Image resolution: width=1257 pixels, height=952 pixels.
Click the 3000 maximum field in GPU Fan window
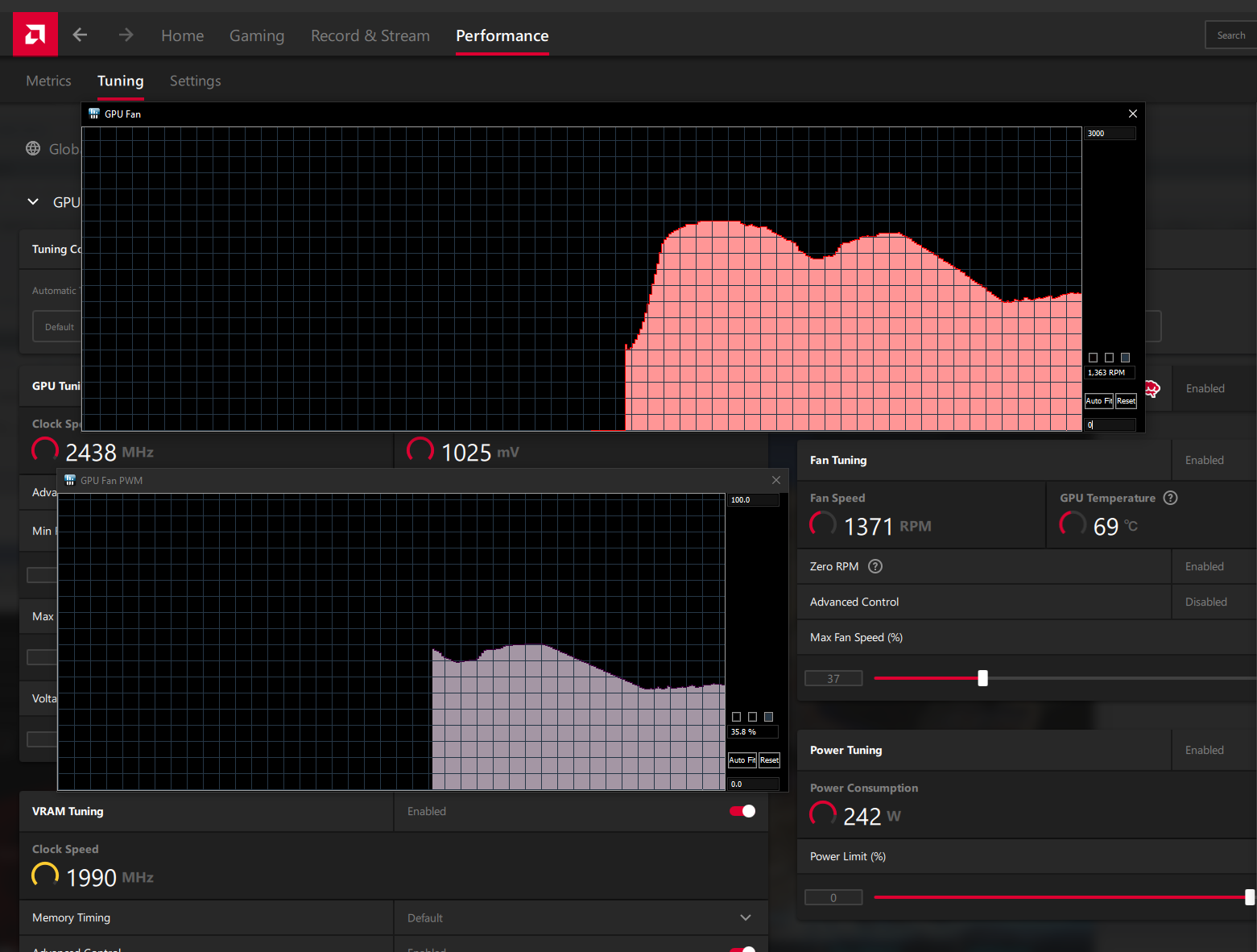click(1110, 134)
